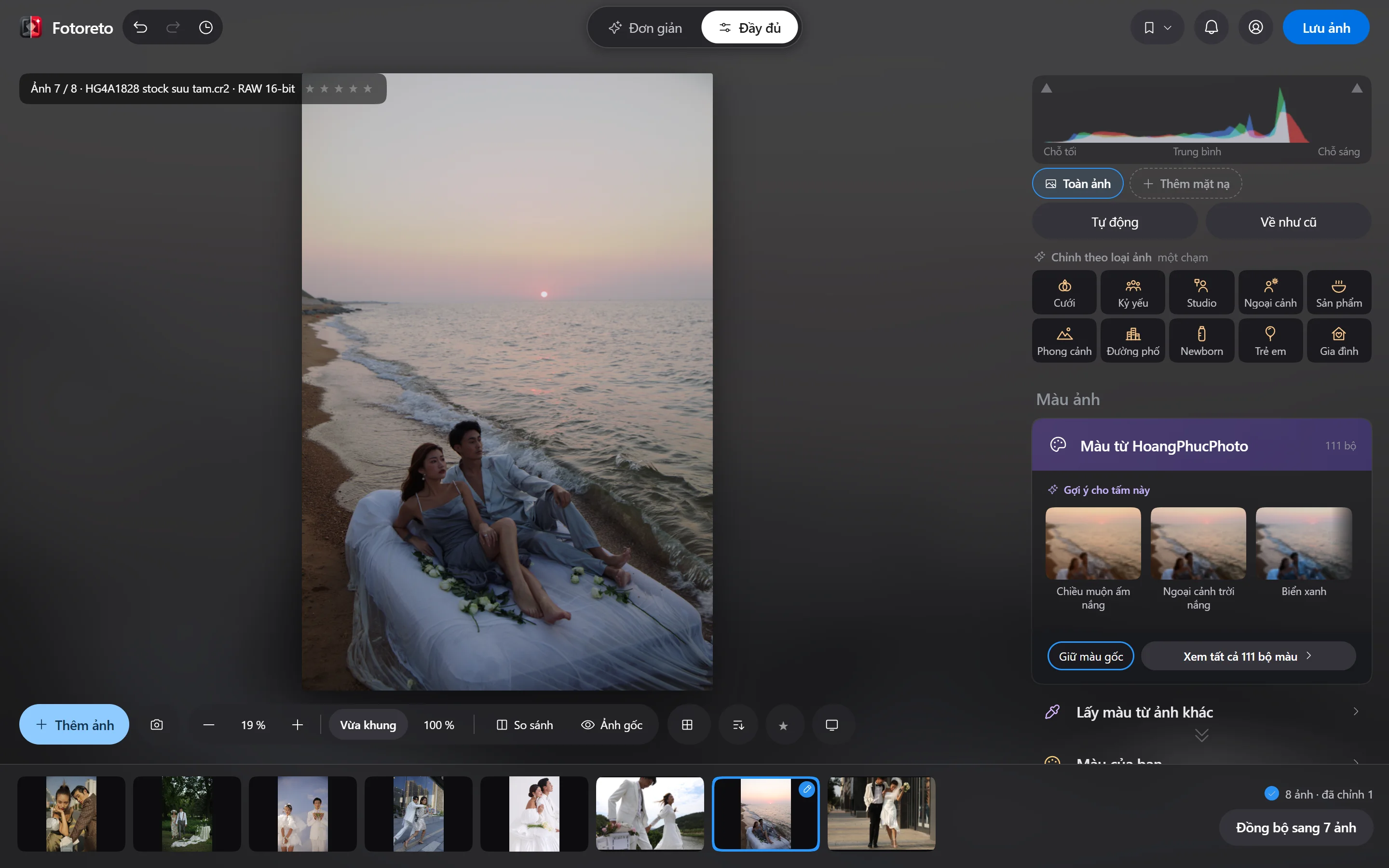The height and width of the screenshot is (868, 1389).
Task: Open the bookmark dropdown menu
Action: click(1157, 27)
